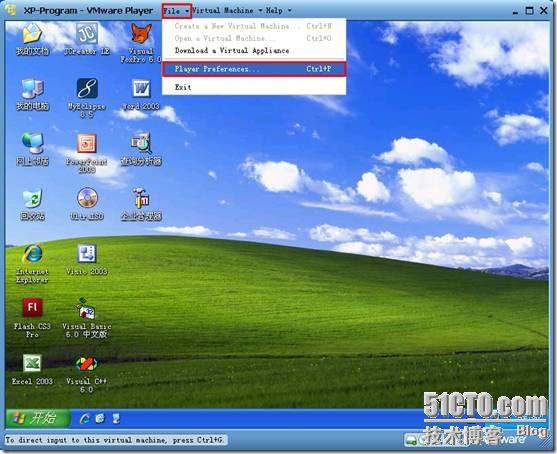Choose Open a Virtual Machine
Screen dimensions: 557x454
(254, 38)
